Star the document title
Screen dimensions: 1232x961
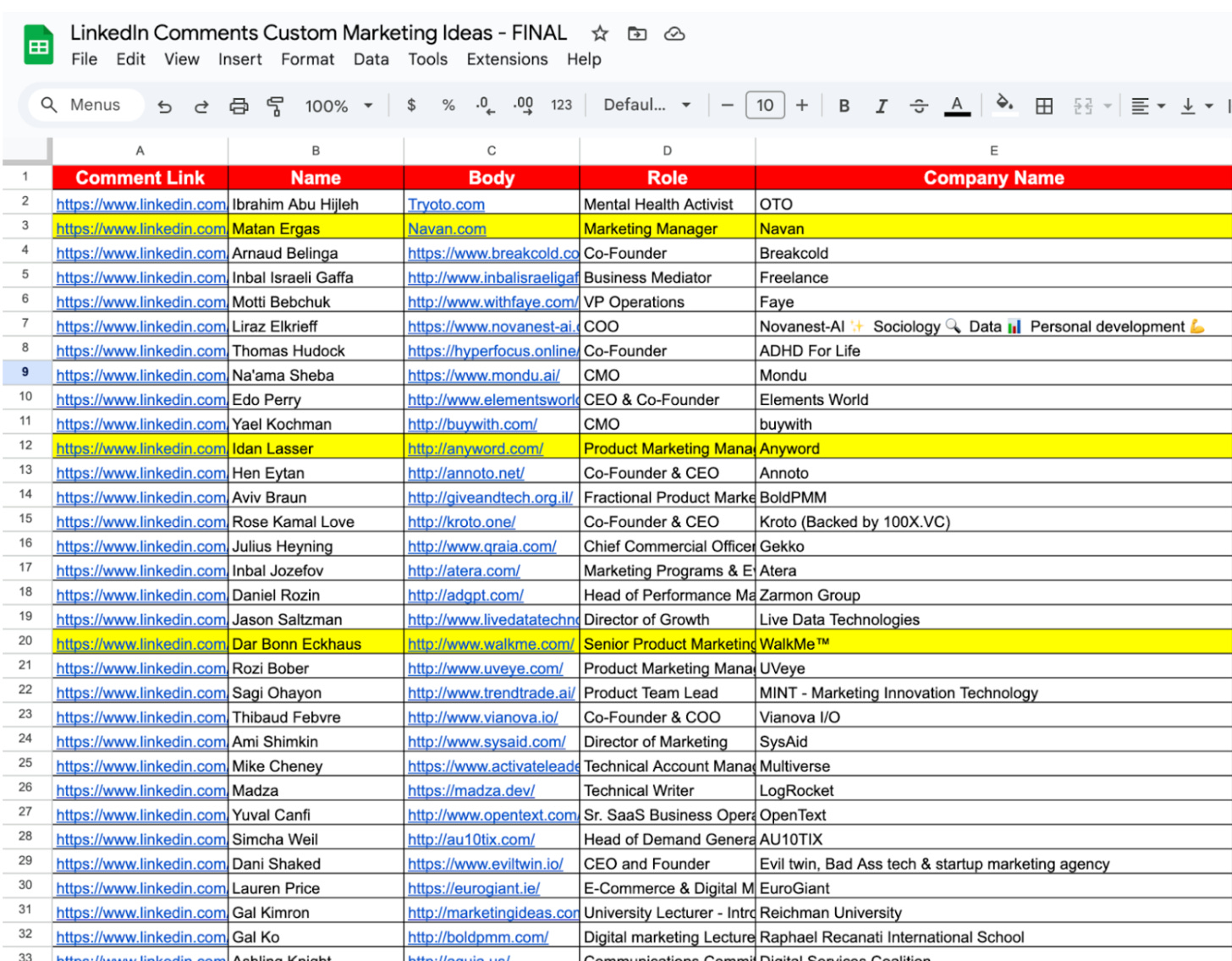pyautogui.click(x=600, y=34)
